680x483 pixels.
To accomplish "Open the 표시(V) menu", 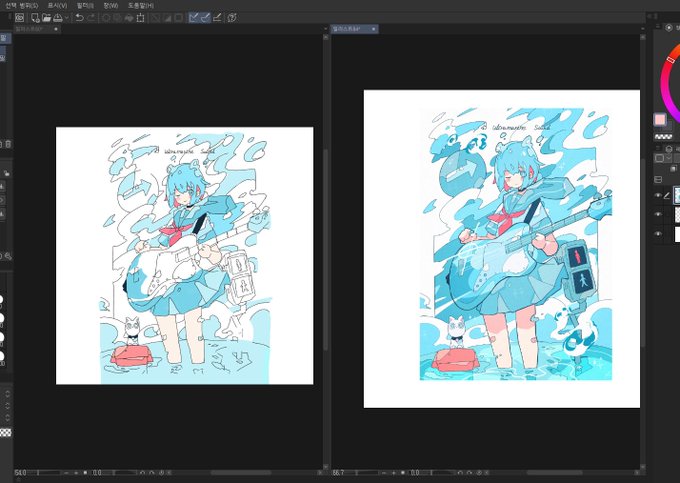I will pyautogui.click(x=57, y=6).
